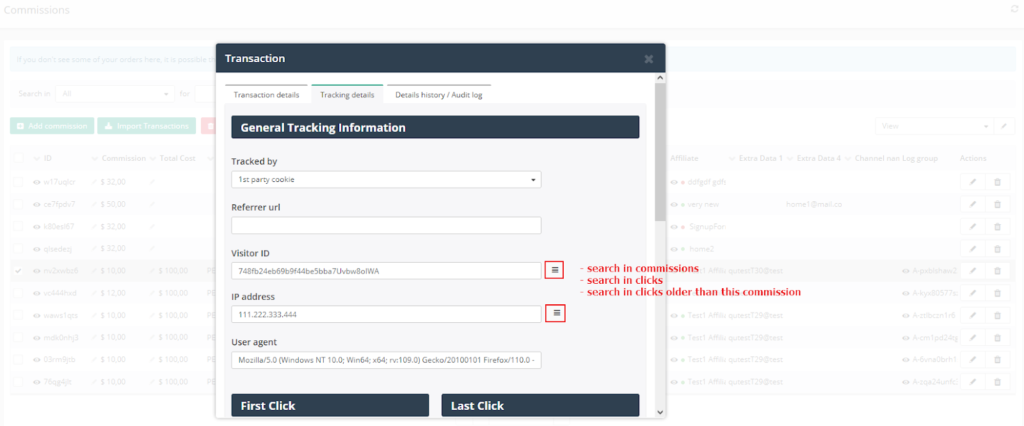
Task: Open the Tracked by dropdown
Action: [x=385, y=180]
